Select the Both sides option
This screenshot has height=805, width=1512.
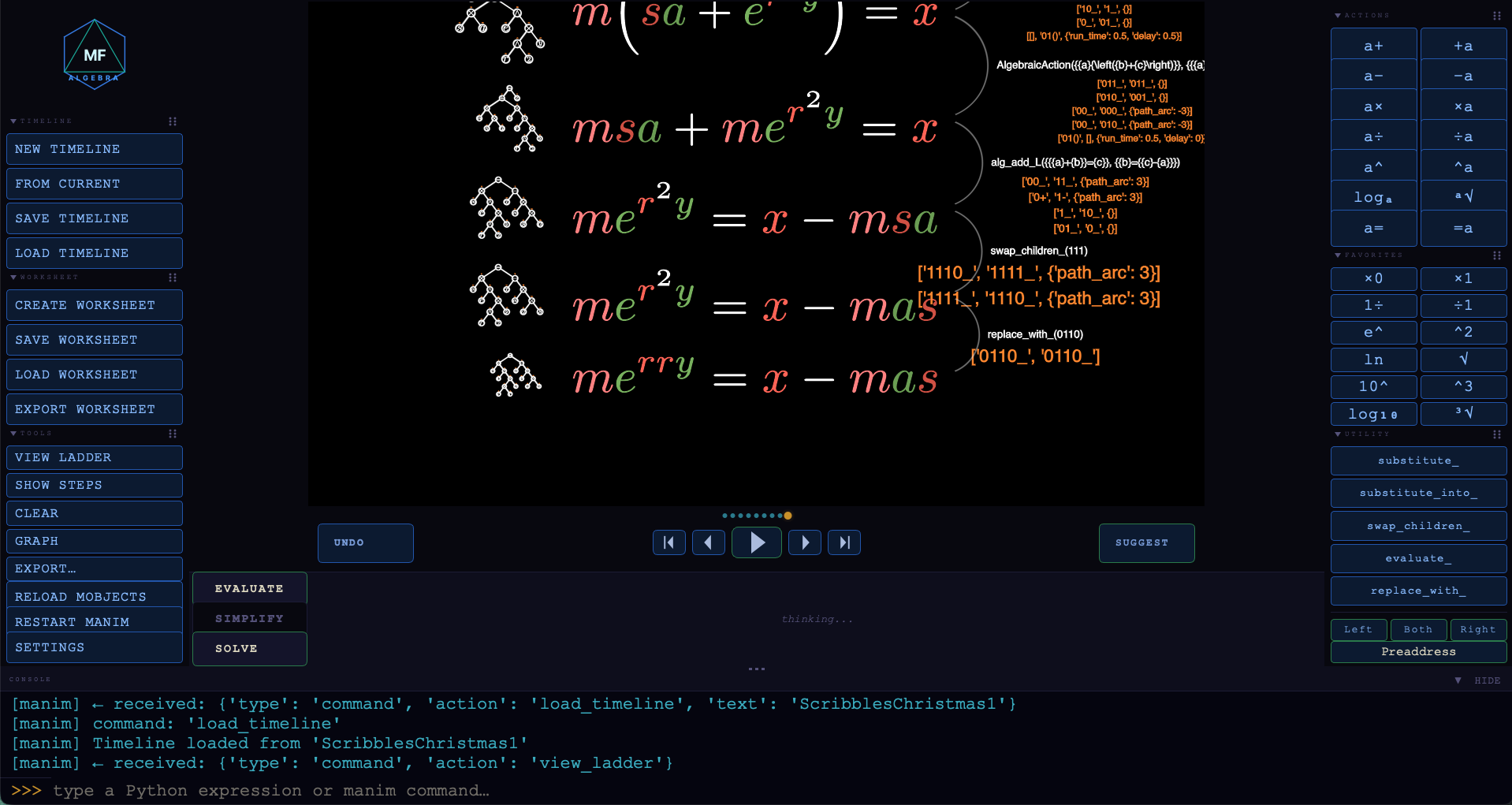click(1417, 629)
